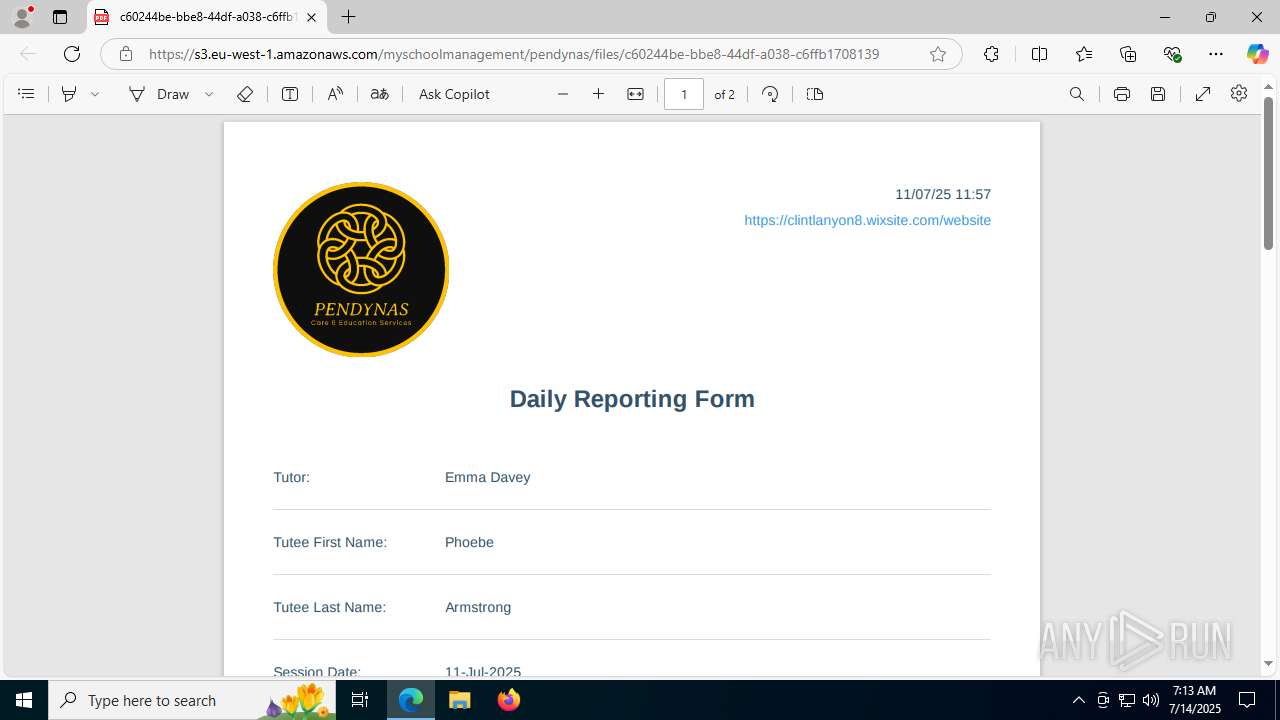Rotate the PDF page
Screen dimensions: 1280x720
click(x=770, y=94)
